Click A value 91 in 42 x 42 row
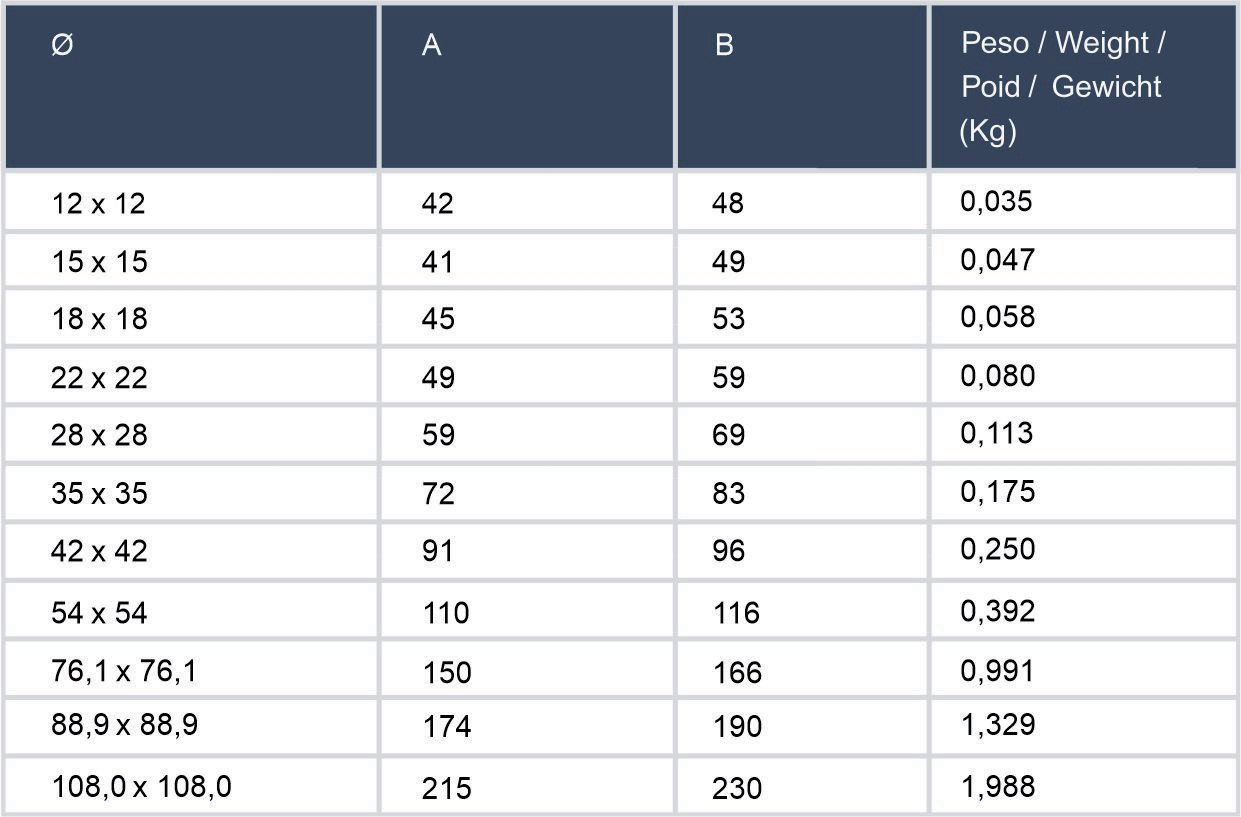Viewport: 1241px width, 817px height. point(437,551)
